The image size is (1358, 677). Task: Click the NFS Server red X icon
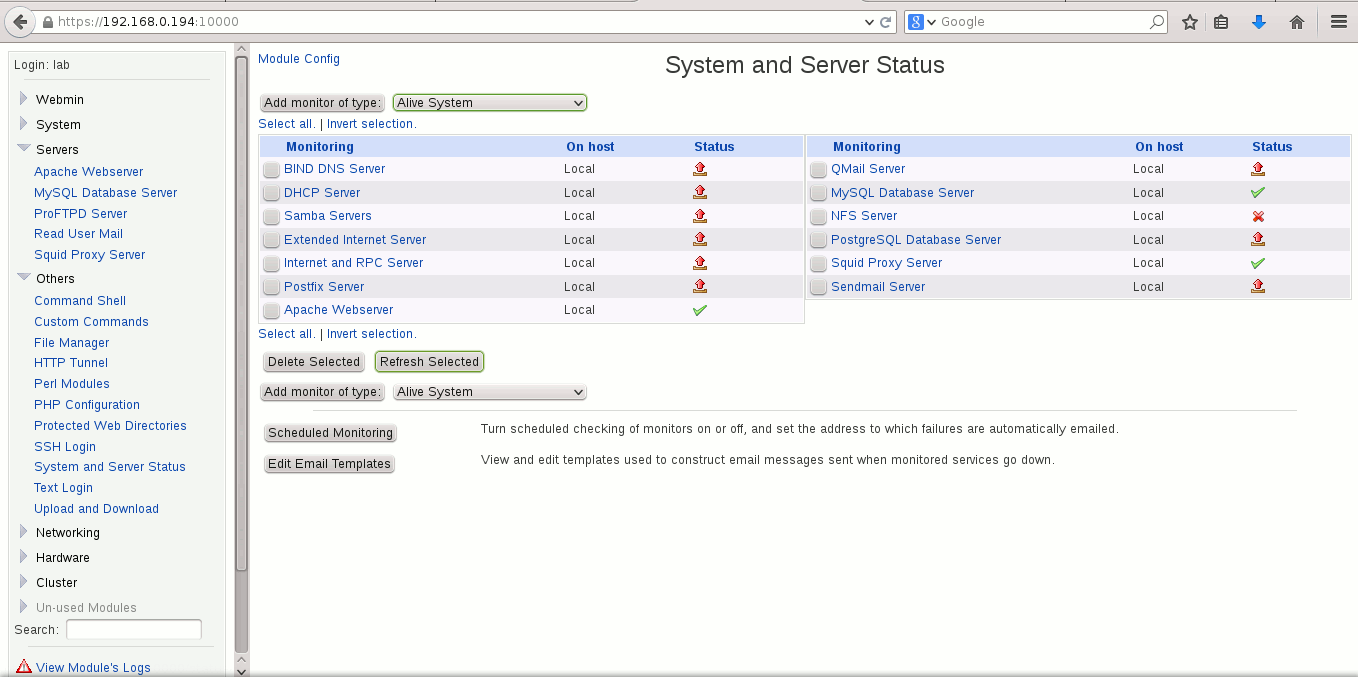pyautogui.click(x=1258, y=216)
